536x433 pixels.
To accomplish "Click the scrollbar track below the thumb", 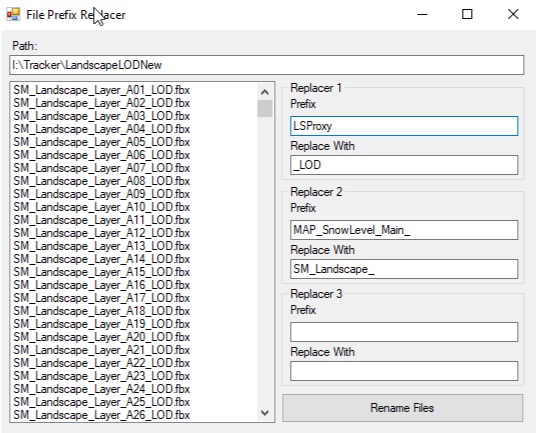I will pos(265,260).
